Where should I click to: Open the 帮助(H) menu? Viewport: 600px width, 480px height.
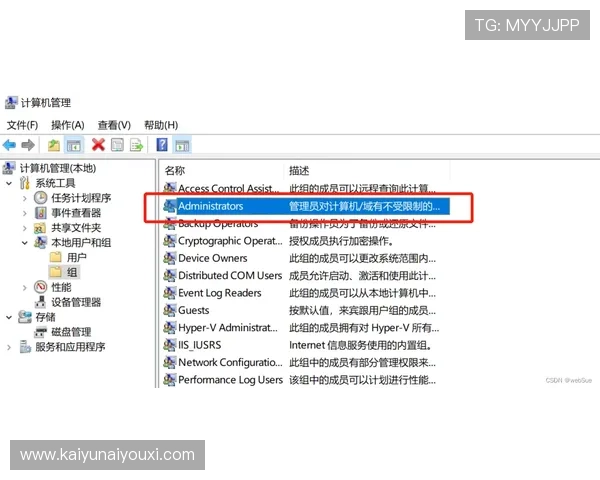(161, 125)
